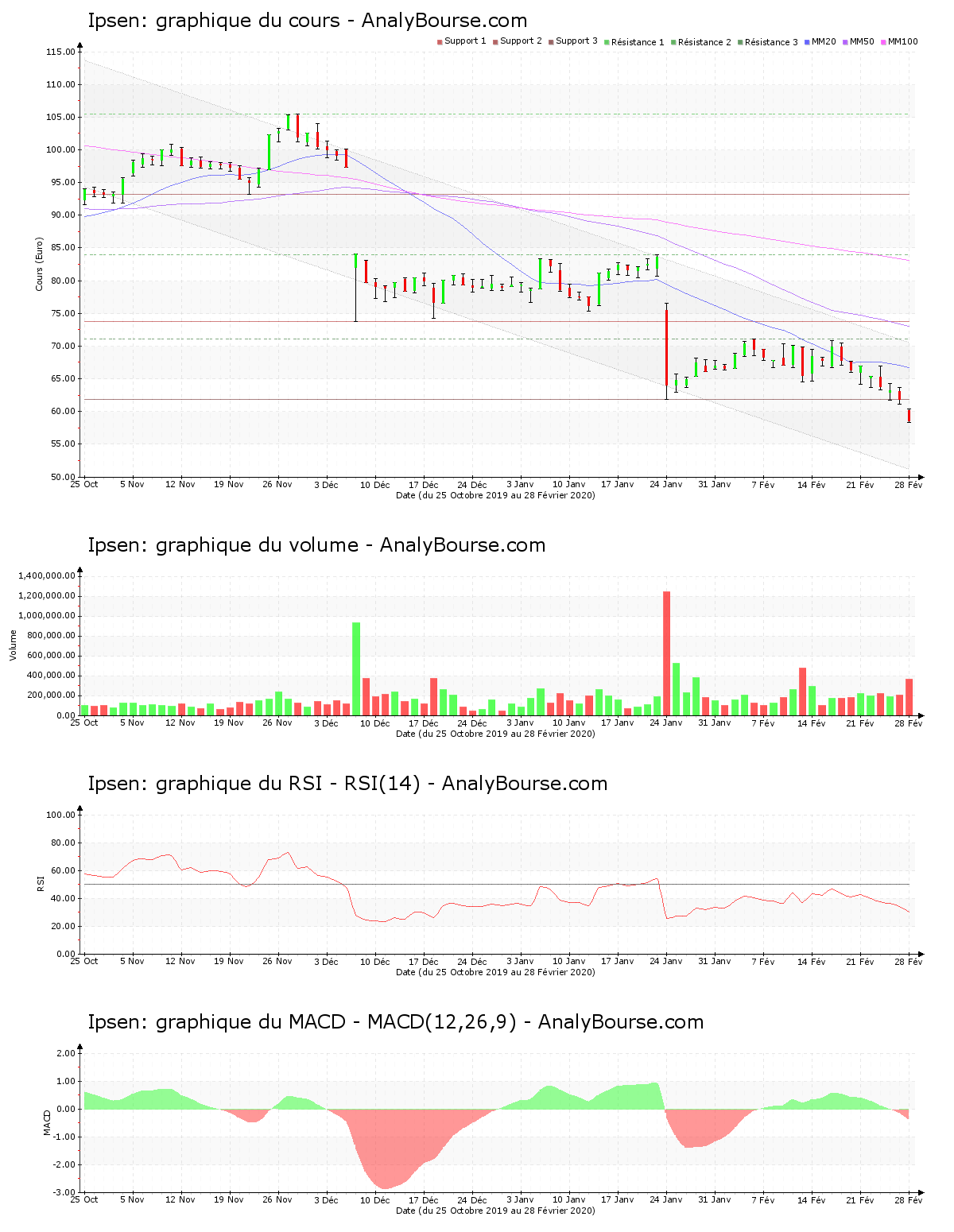Screen dimensions: 954x1232
Task: Click the Support 1 legend color square
Action: (440, 41)
